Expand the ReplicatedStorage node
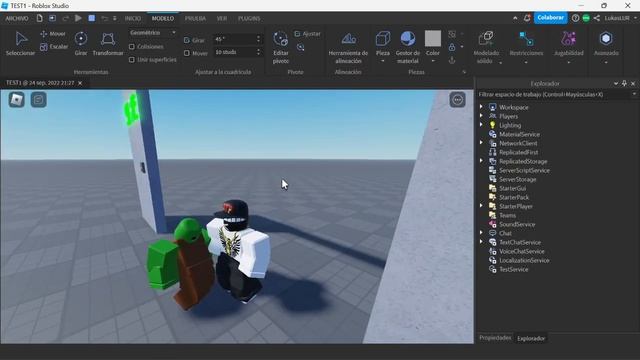The image size is (640, 360). click(481, 161)
